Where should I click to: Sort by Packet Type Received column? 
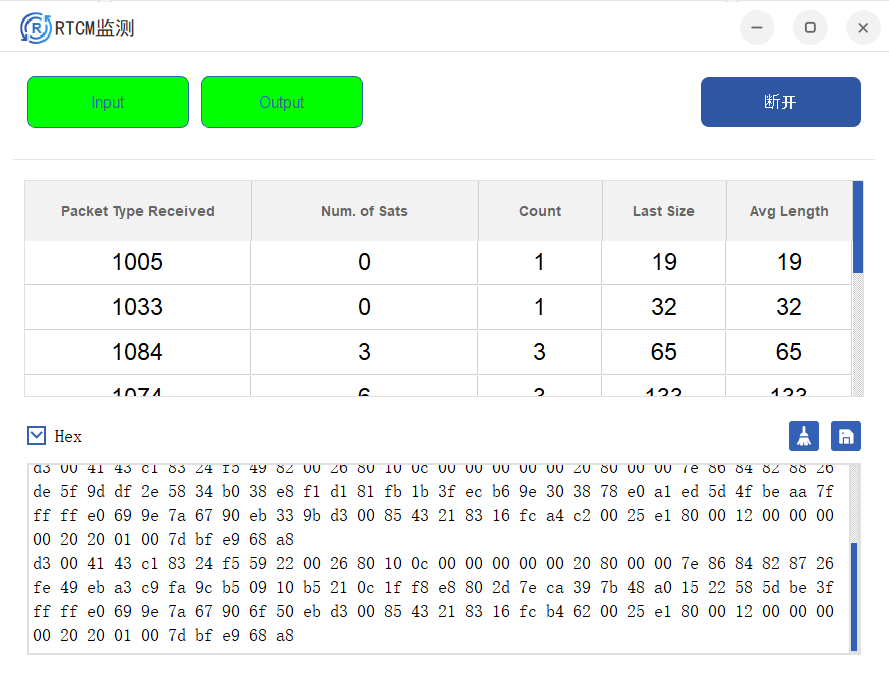(138, 211)
